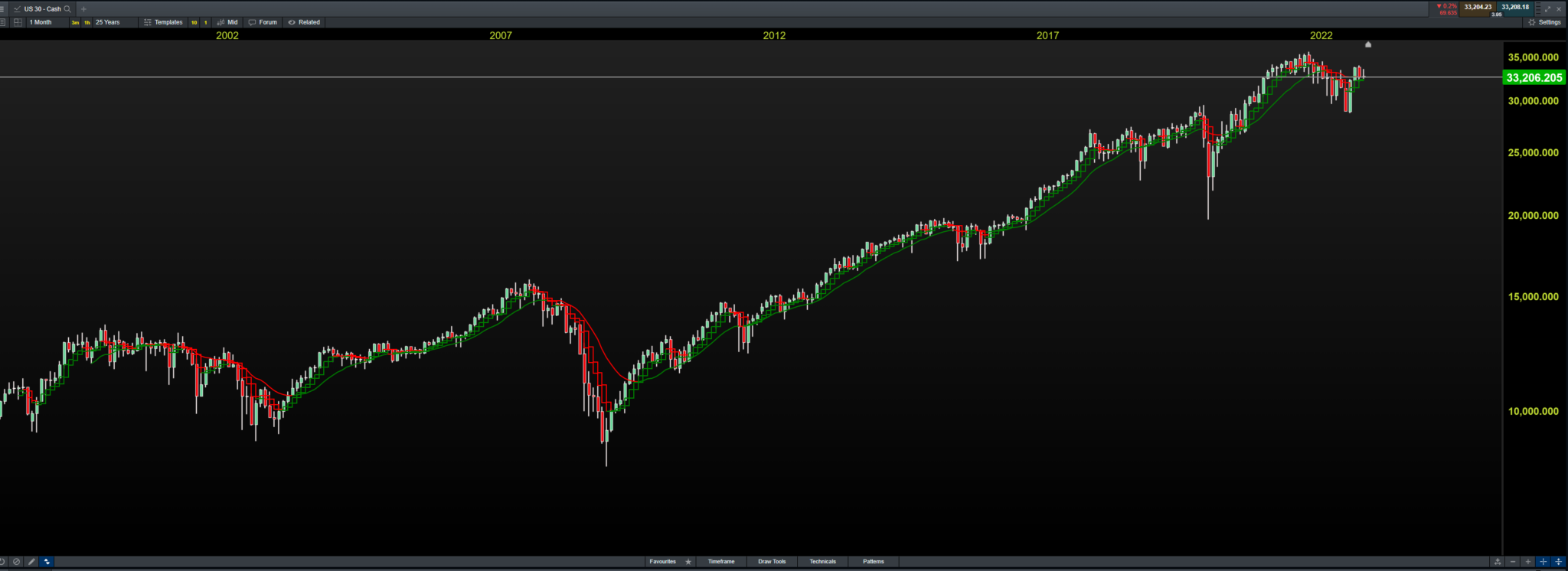This screenshot has width=1568, height=571.
Task: Click the green current price label 33,206.205
Action: coord(1534,77)
